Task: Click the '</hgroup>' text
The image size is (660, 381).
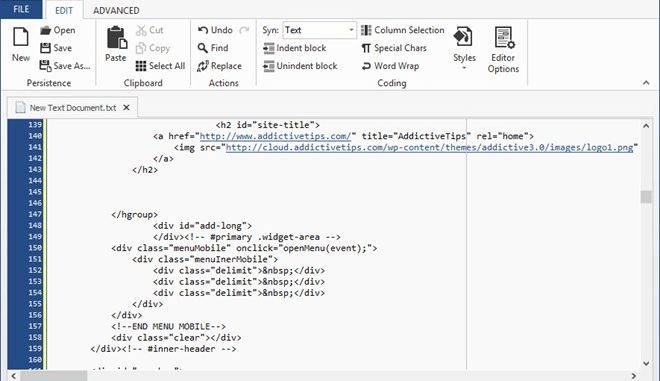Action: (135, 215)
